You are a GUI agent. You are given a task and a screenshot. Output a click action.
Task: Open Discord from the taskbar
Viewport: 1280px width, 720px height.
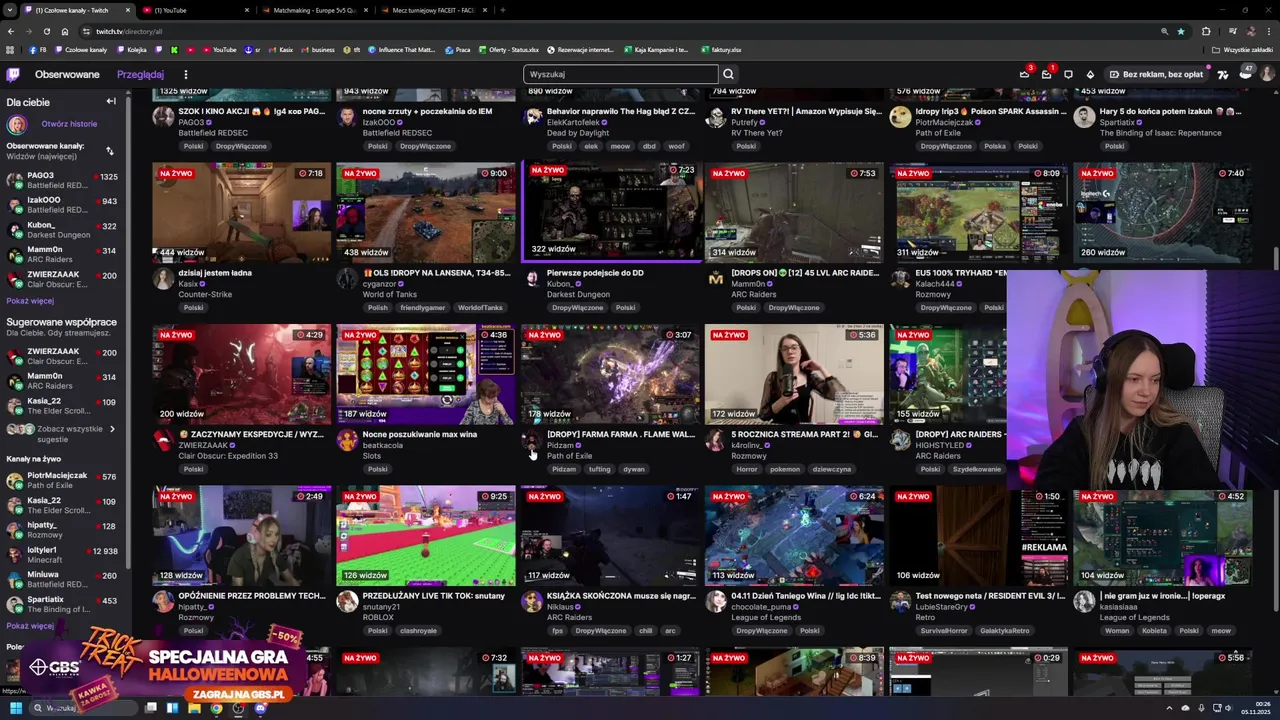point(260,708)
